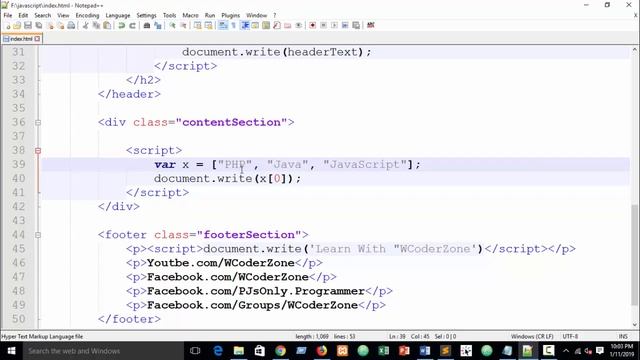640x360 pixels.
Task: Click the Replace toolbar icon
Action: tap(158, 26)
